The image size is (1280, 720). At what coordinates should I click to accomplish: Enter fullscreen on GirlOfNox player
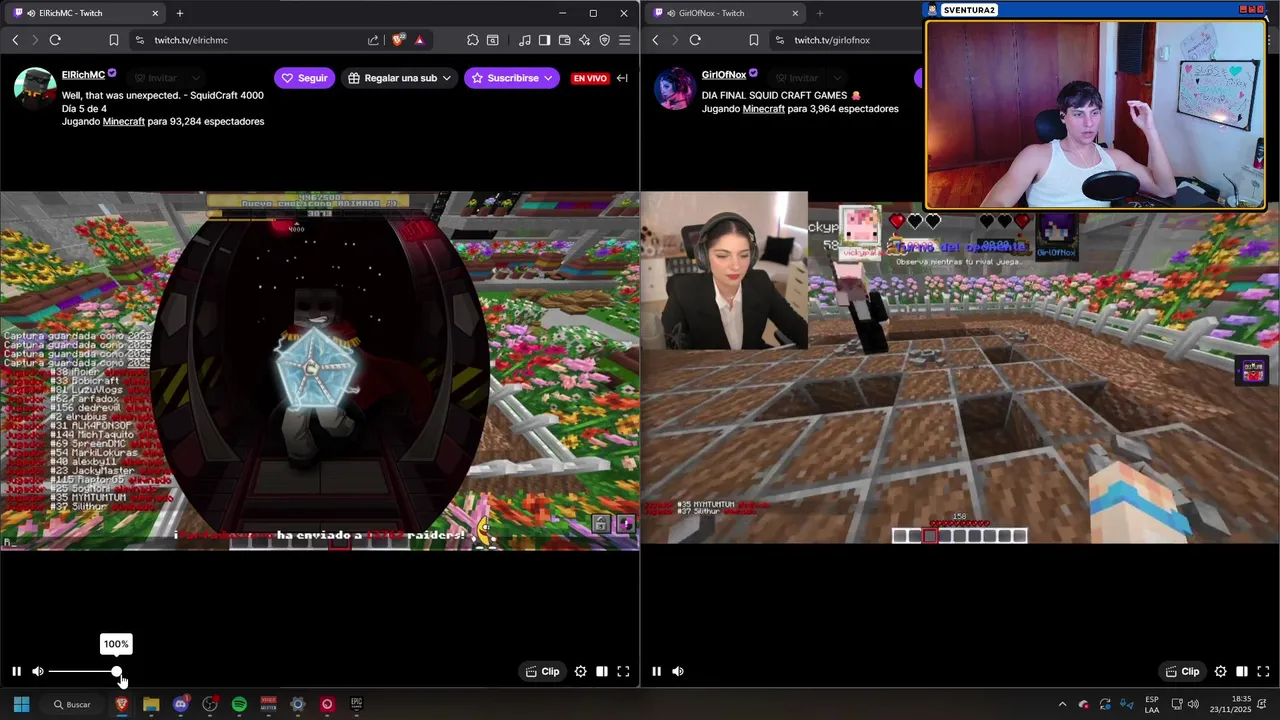coord(1263,672)
